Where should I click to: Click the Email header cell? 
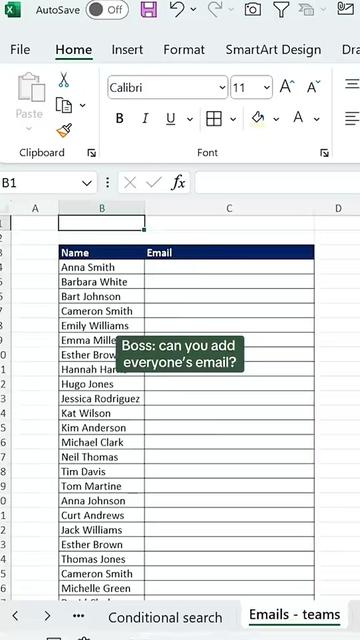pyautogui.click(x=229, y=253)
